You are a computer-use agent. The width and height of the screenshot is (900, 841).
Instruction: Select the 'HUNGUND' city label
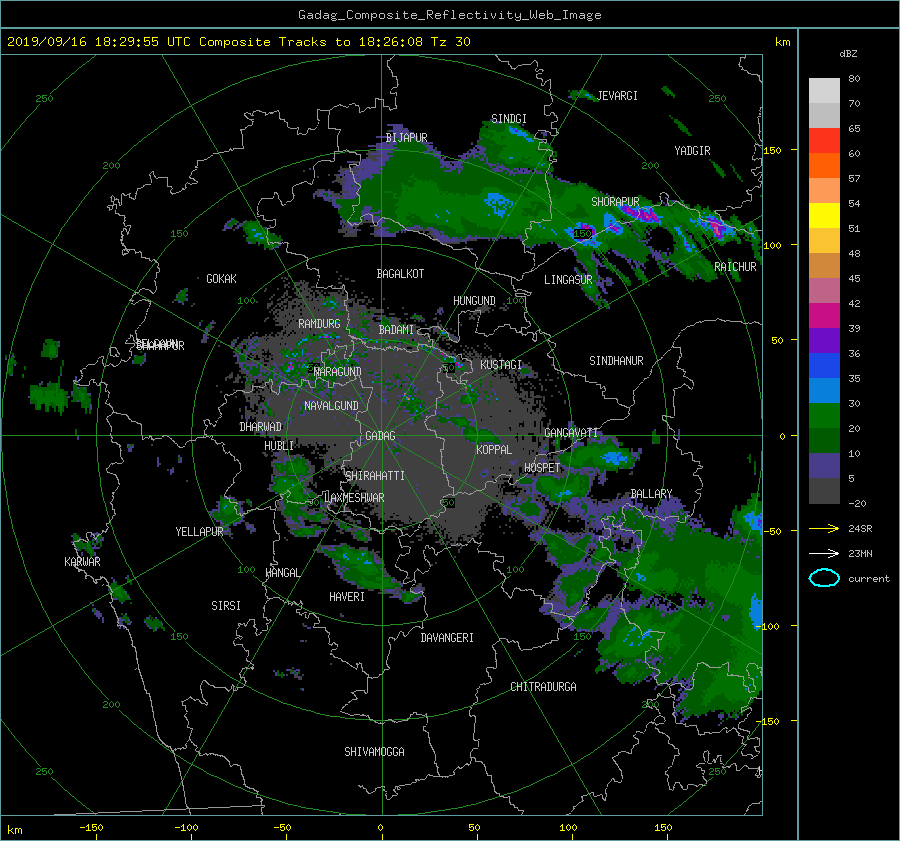(474, 301)
